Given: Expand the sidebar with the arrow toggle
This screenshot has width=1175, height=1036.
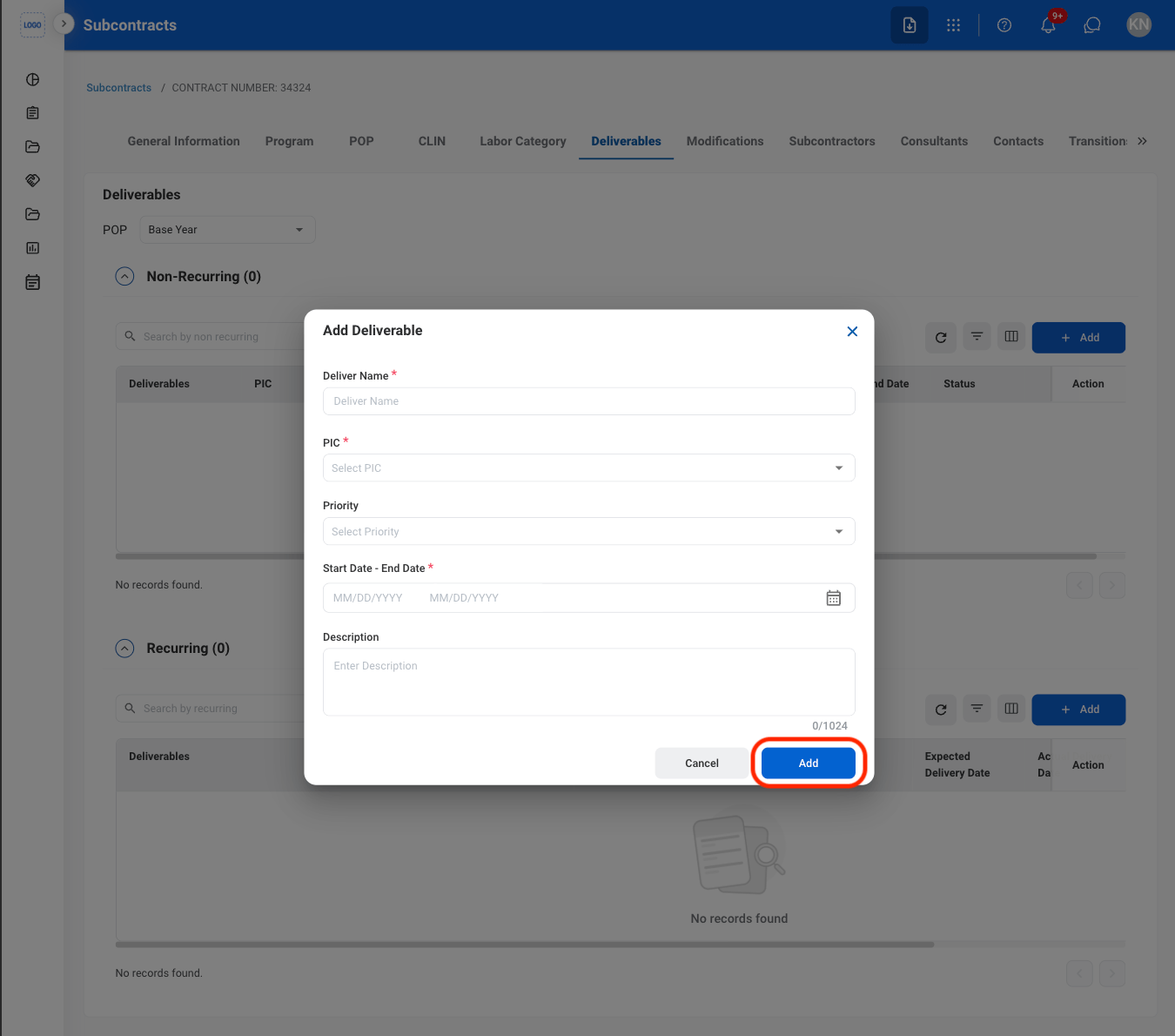Looking at the screenshot, I should point(64,24).
